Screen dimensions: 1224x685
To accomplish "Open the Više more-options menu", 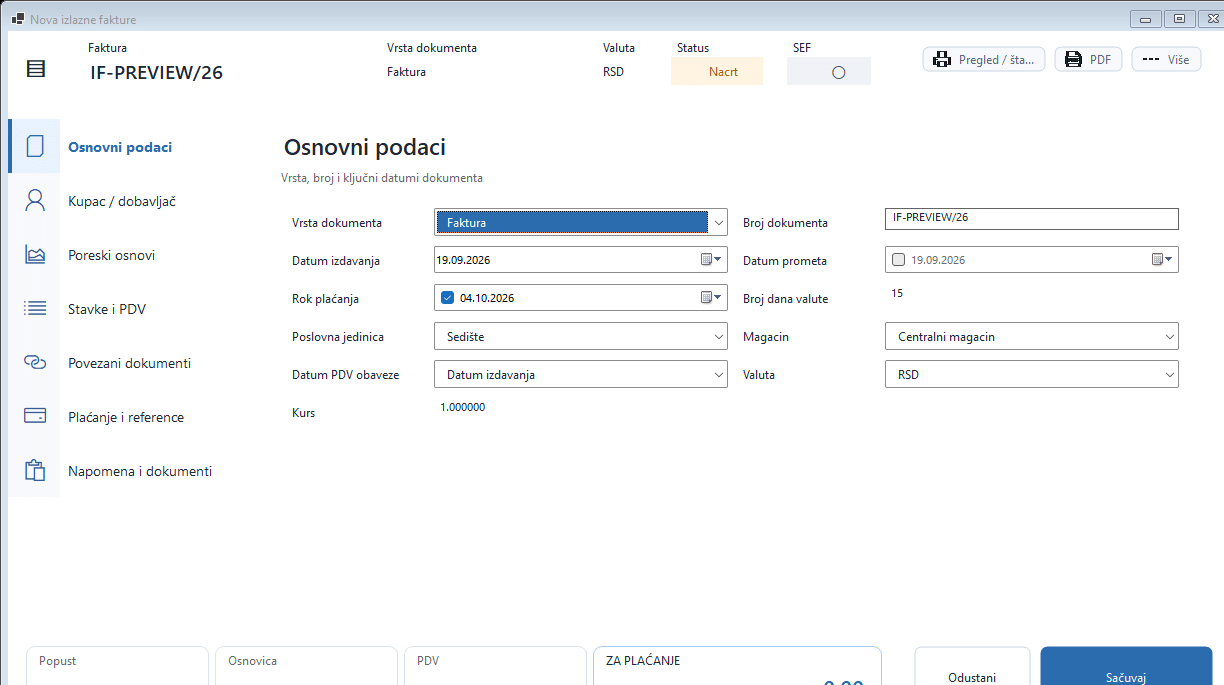I will (x=1166, y=60).
